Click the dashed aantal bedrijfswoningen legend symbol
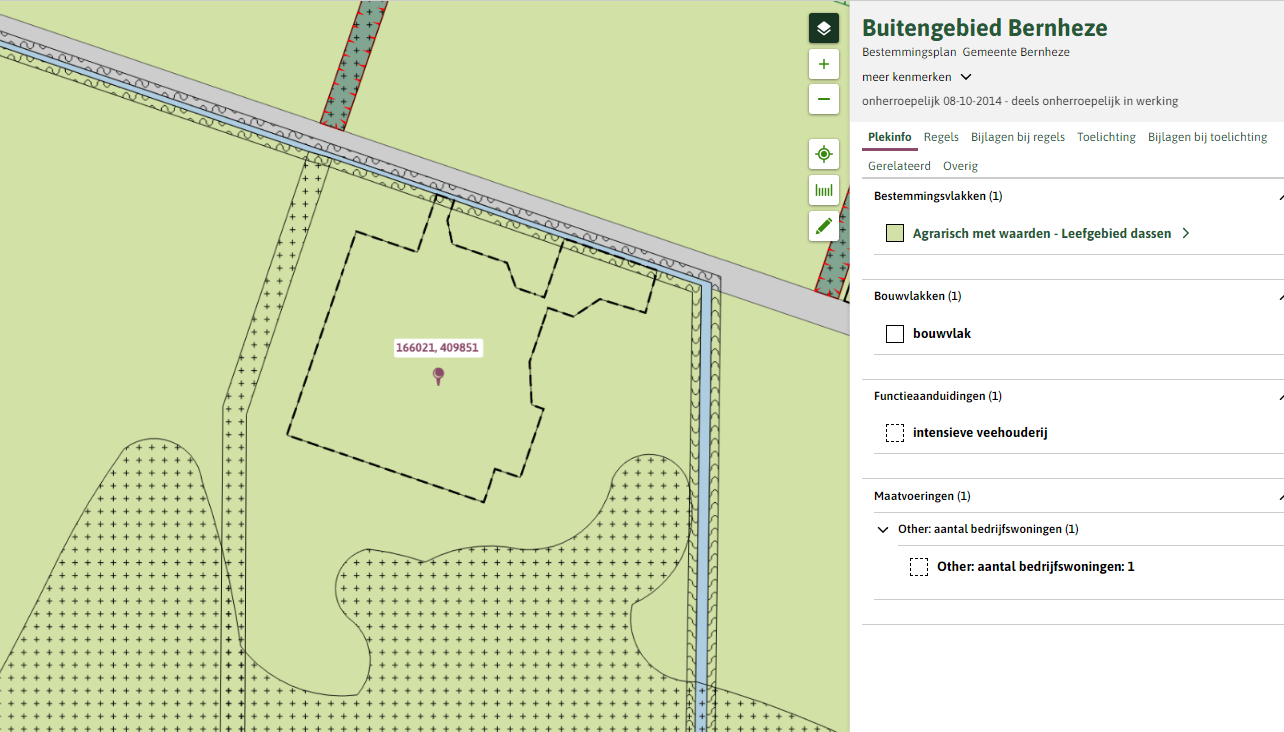Image resolution: width=1284 pixels, height=732 pixels. coord(919,567)
